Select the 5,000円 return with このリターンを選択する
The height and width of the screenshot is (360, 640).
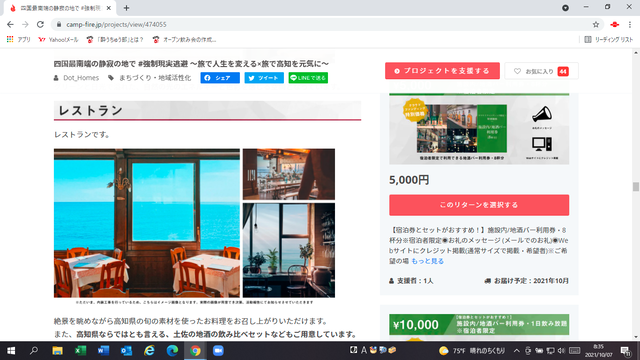[479, 205]
